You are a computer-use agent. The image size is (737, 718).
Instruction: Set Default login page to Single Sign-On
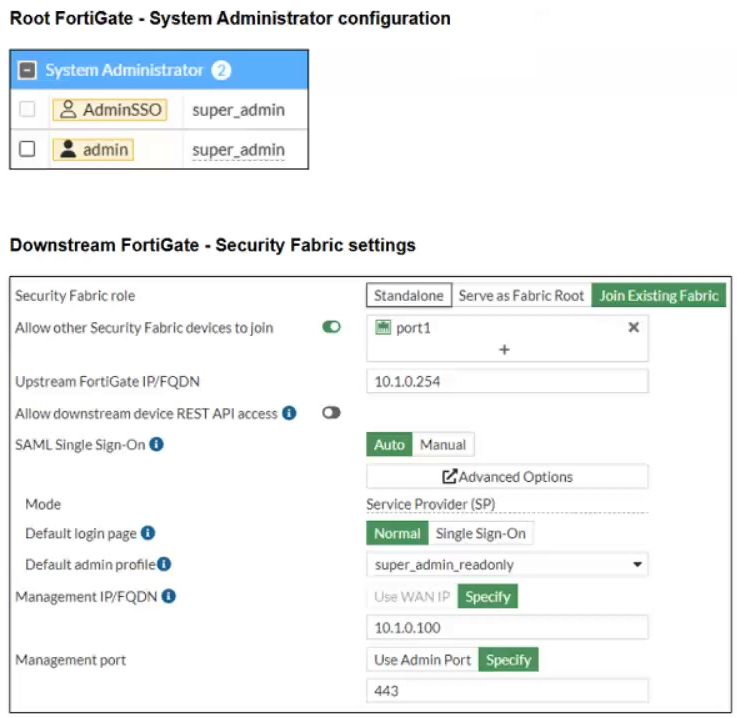480,533
